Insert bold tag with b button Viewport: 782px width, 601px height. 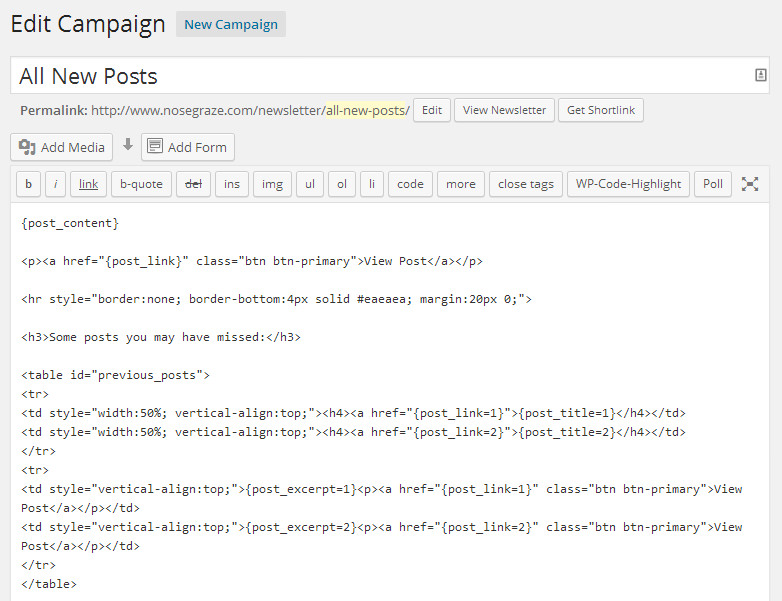pyautogui.click(x=28, y=184)
